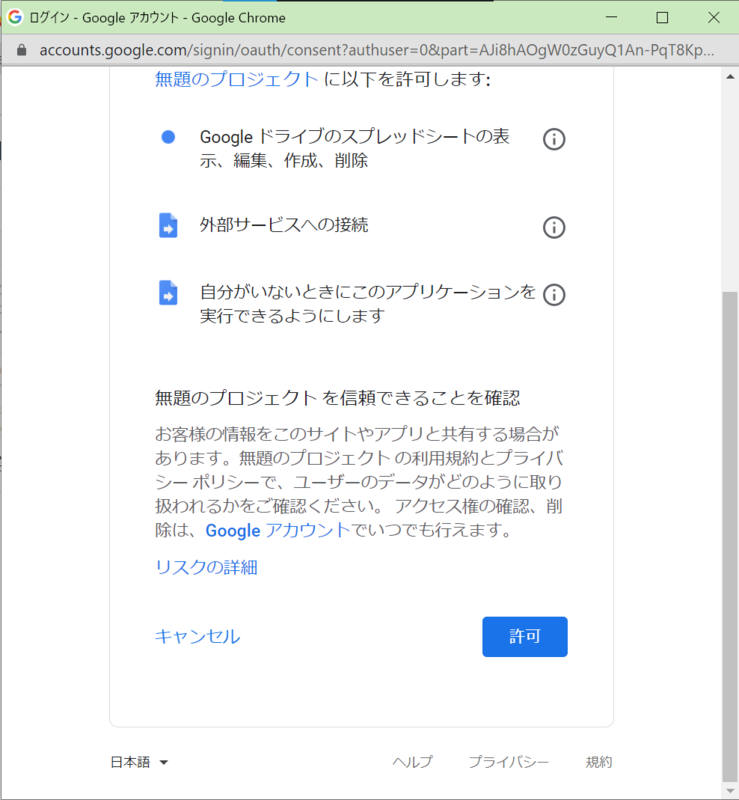Minimize the Chrome login window
The image size is (739, 800).
(x=611, y=17)
